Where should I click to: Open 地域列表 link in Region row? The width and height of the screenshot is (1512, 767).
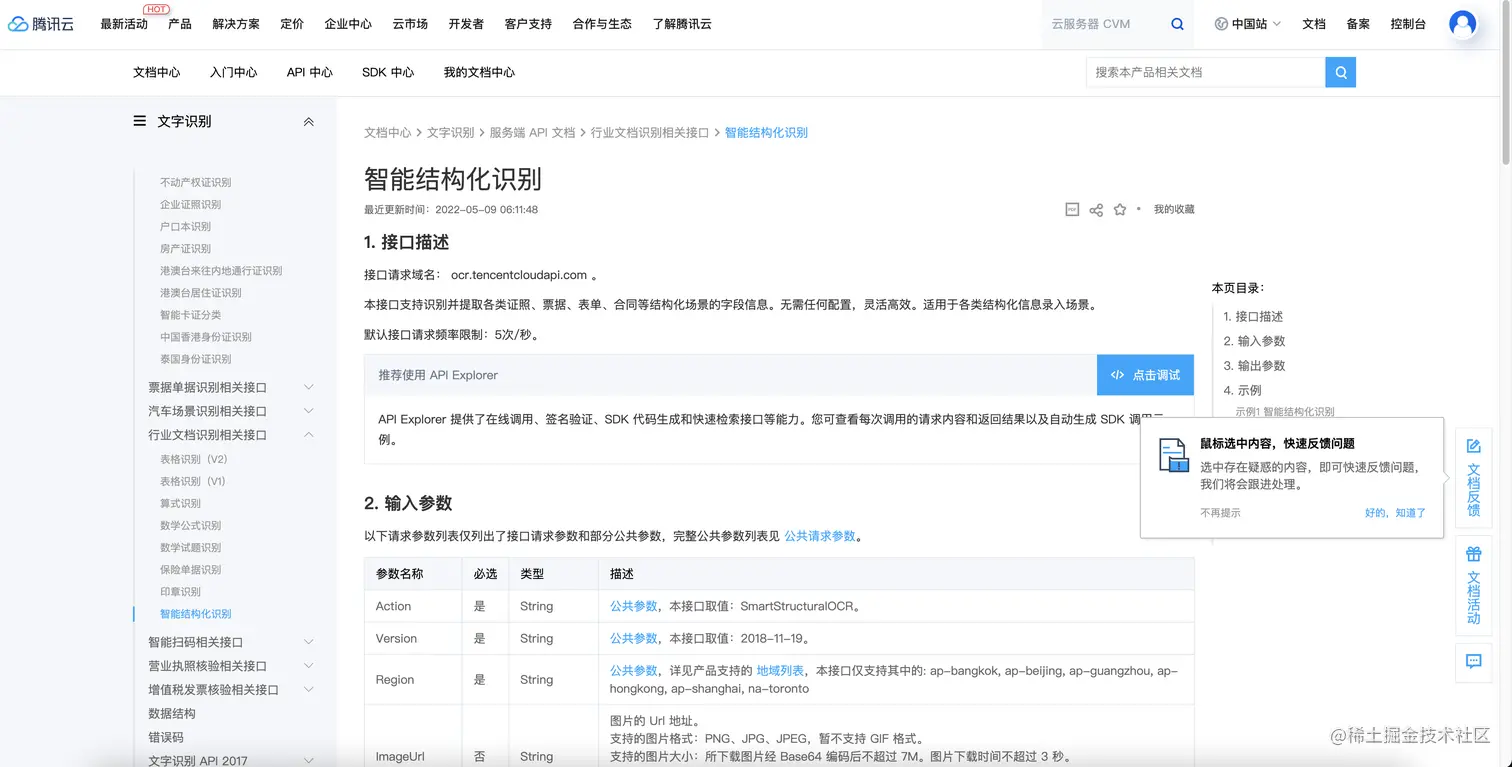780,670
